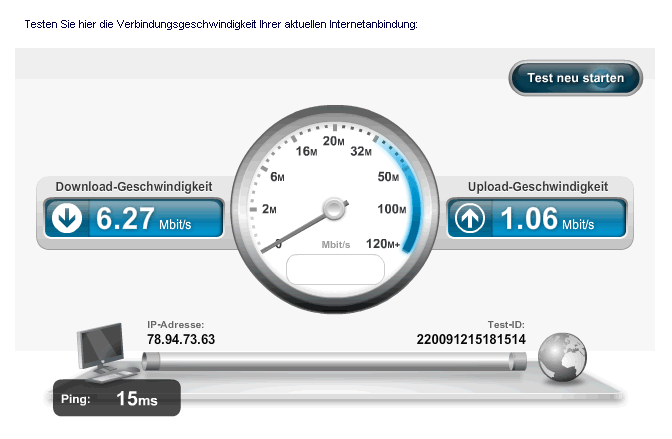The height and width of the screenshot is (439, 672).
Task: Click the connection progress bar
Action: pyautogui.click(x=334, y=361)
